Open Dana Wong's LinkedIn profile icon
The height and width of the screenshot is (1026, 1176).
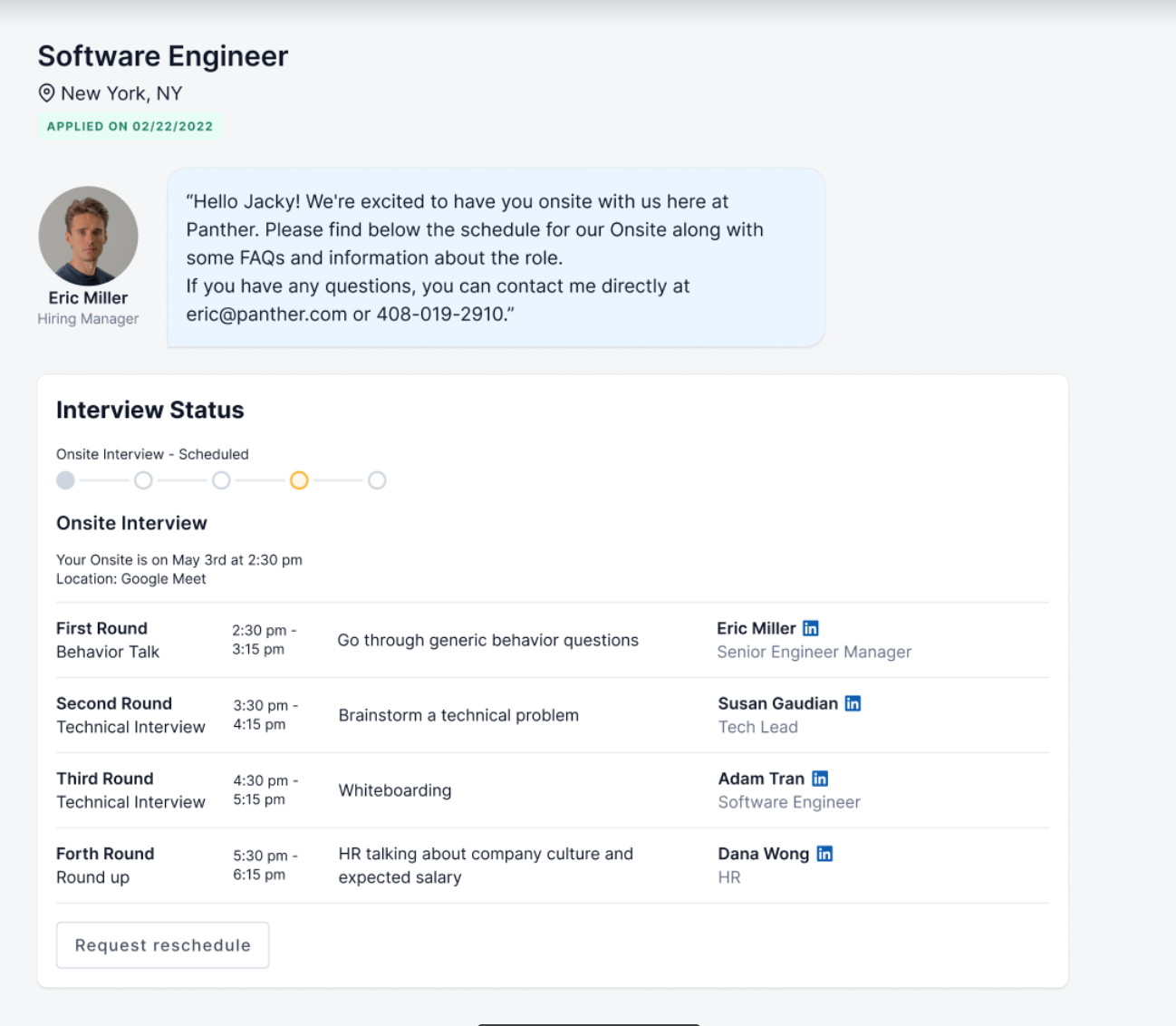pos(824,854)
